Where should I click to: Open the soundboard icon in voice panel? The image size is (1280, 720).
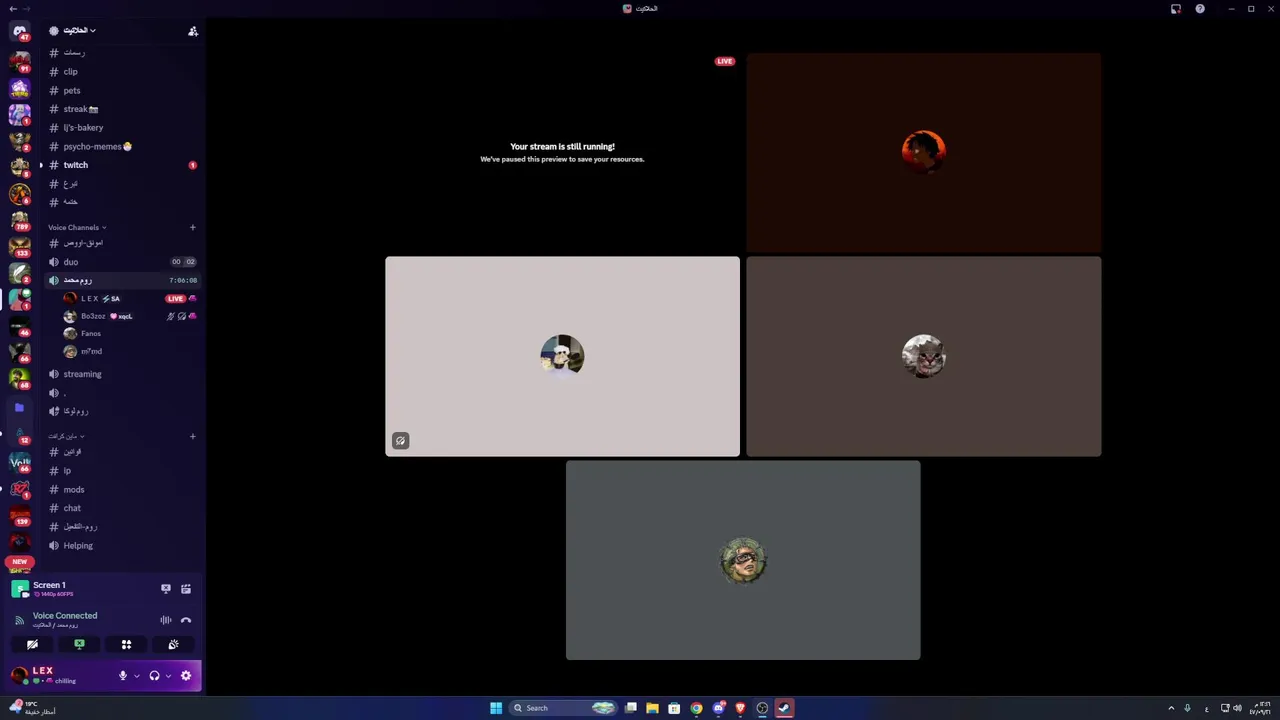[173, 645]
